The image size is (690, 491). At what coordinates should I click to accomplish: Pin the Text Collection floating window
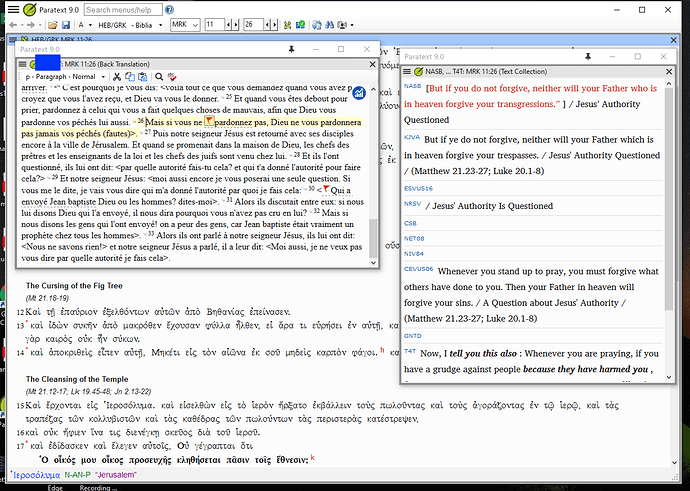[588, 56]
